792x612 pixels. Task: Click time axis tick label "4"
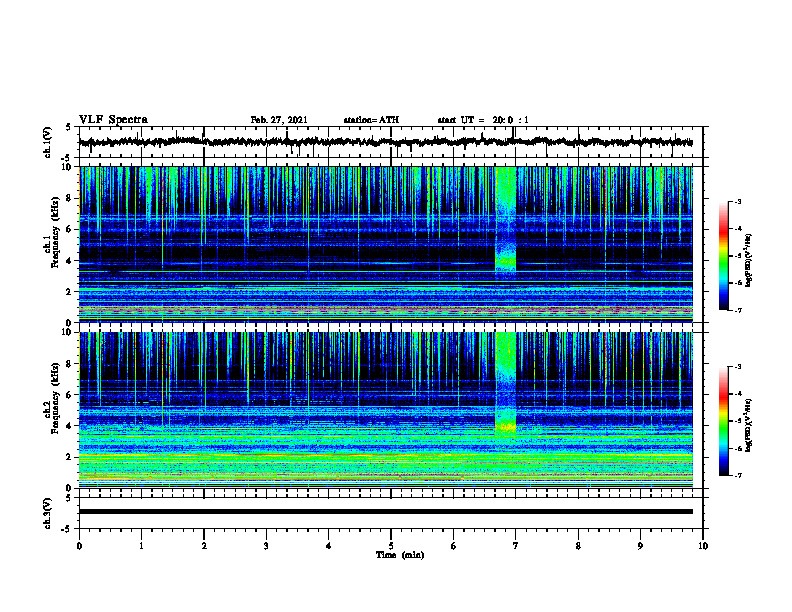(x=329, y=546)
